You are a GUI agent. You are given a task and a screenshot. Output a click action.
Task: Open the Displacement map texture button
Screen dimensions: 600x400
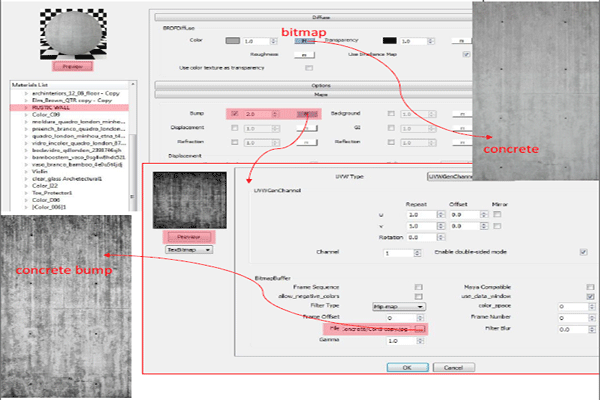[x=307, y=128]
